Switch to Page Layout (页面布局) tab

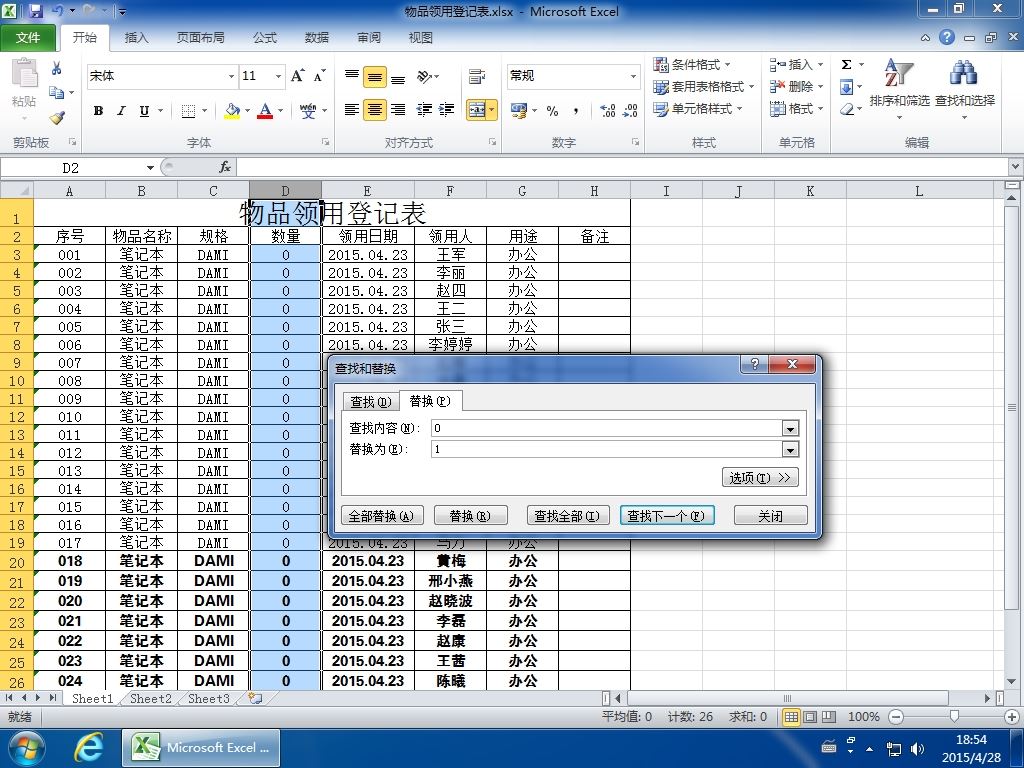[200, 37]
